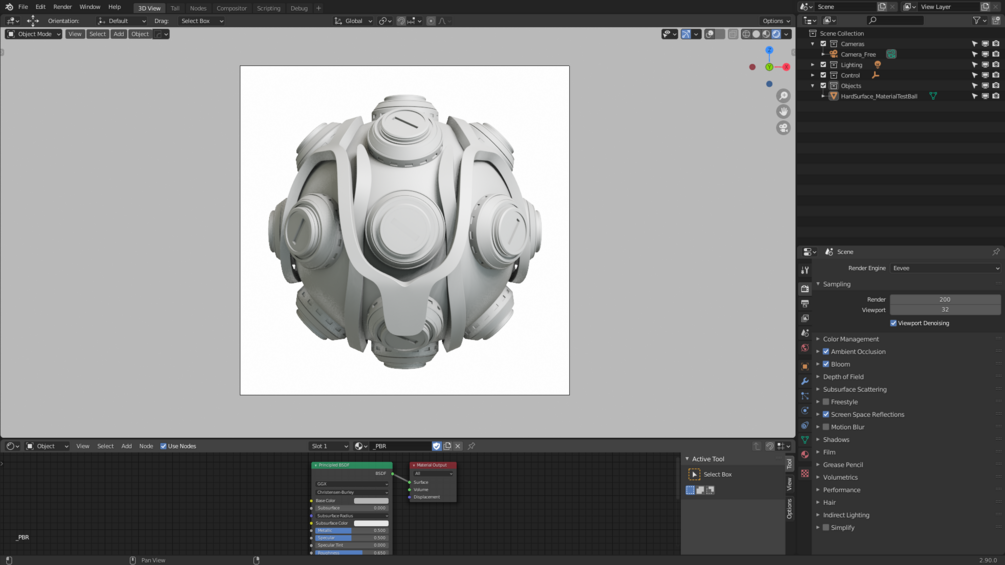The width and height of the screenshot is (1005, 565).
Task: Click the Render samples field
Action: point(944,299)
